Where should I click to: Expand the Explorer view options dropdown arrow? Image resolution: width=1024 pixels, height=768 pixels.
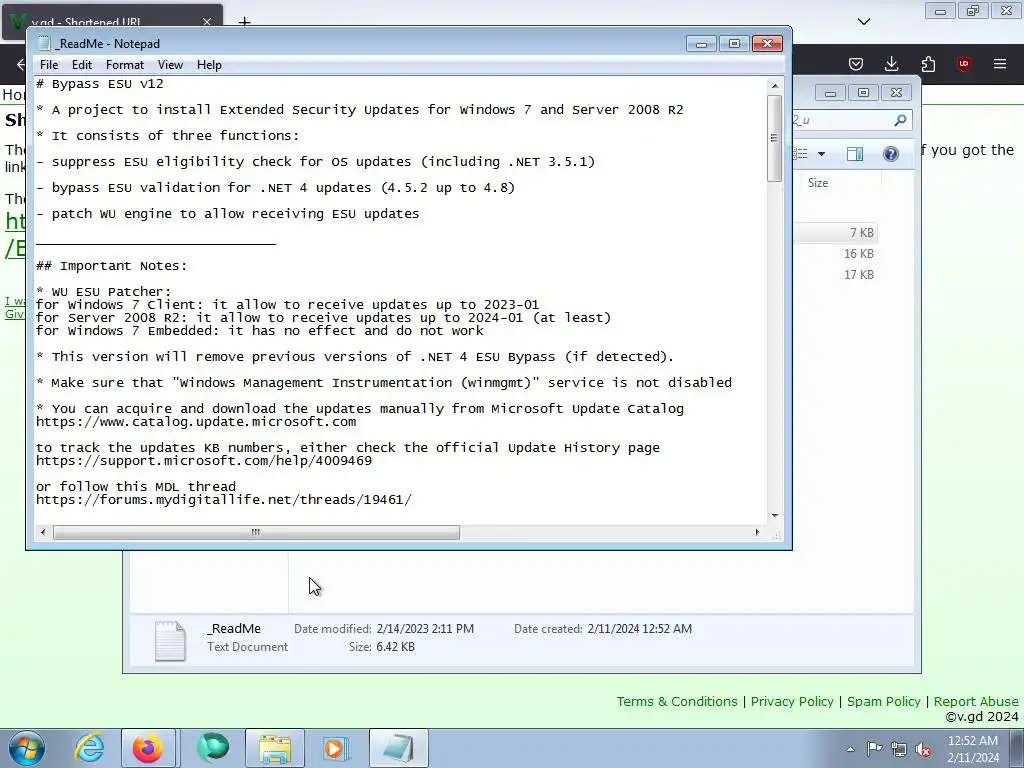(x=822, y=154)
